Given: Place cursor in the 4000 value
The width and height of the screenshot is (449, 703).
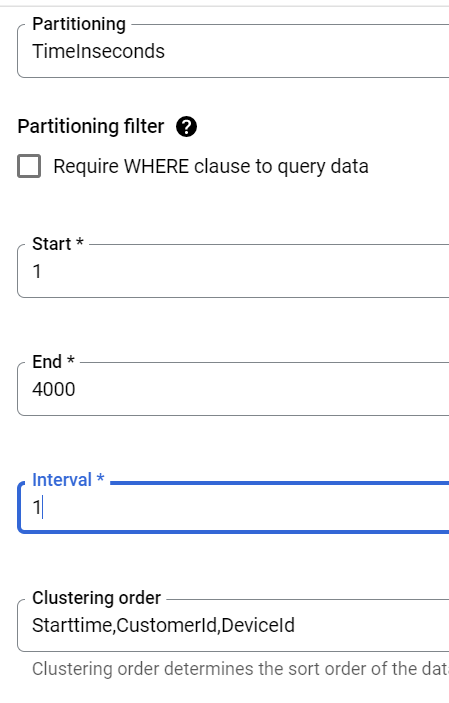Looking at the screenshot, I should (x=54, y=389).
